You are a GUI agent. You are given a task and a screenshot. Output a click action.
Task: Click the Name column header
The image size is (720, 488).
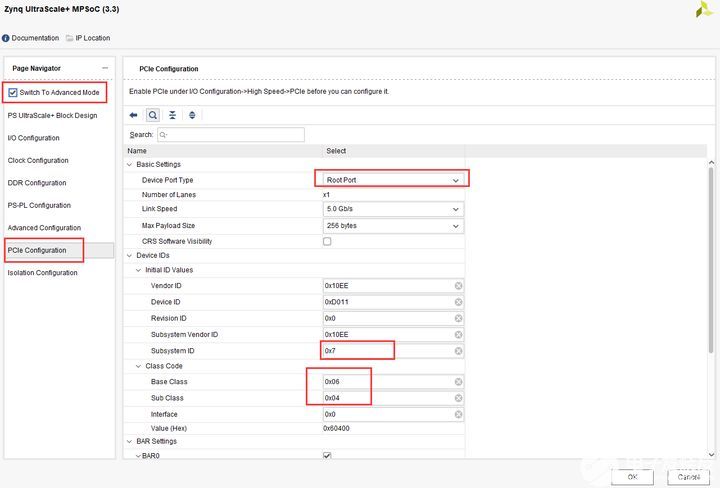point(223,151)
